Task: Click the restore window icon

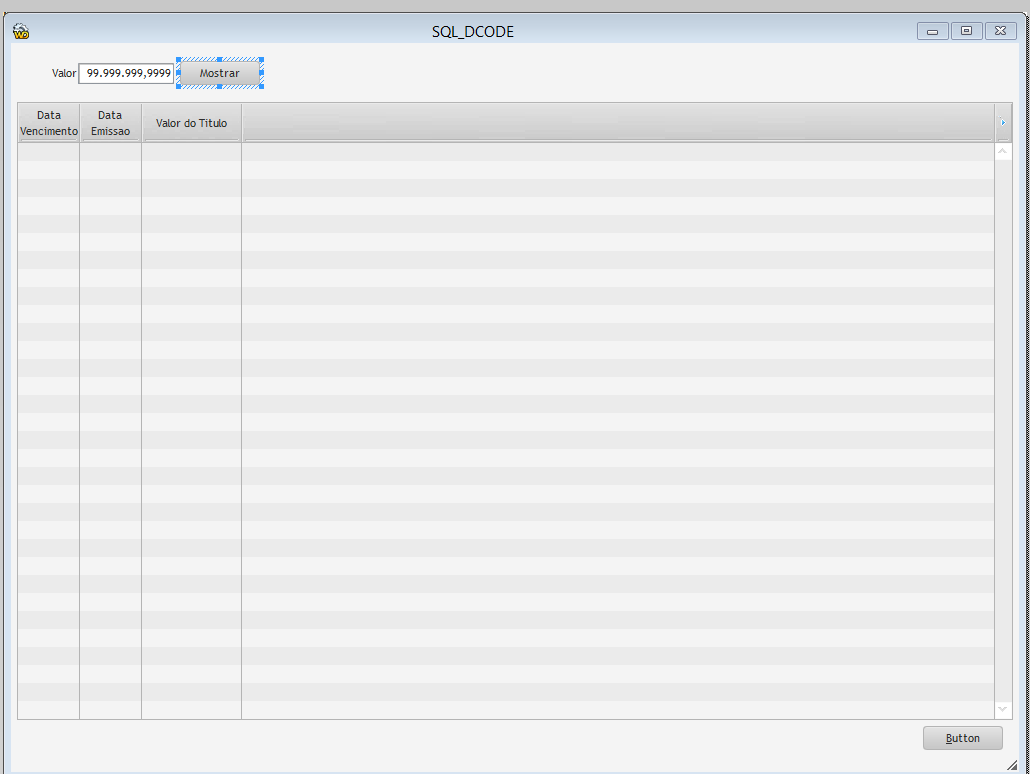Action: (966, 30)
